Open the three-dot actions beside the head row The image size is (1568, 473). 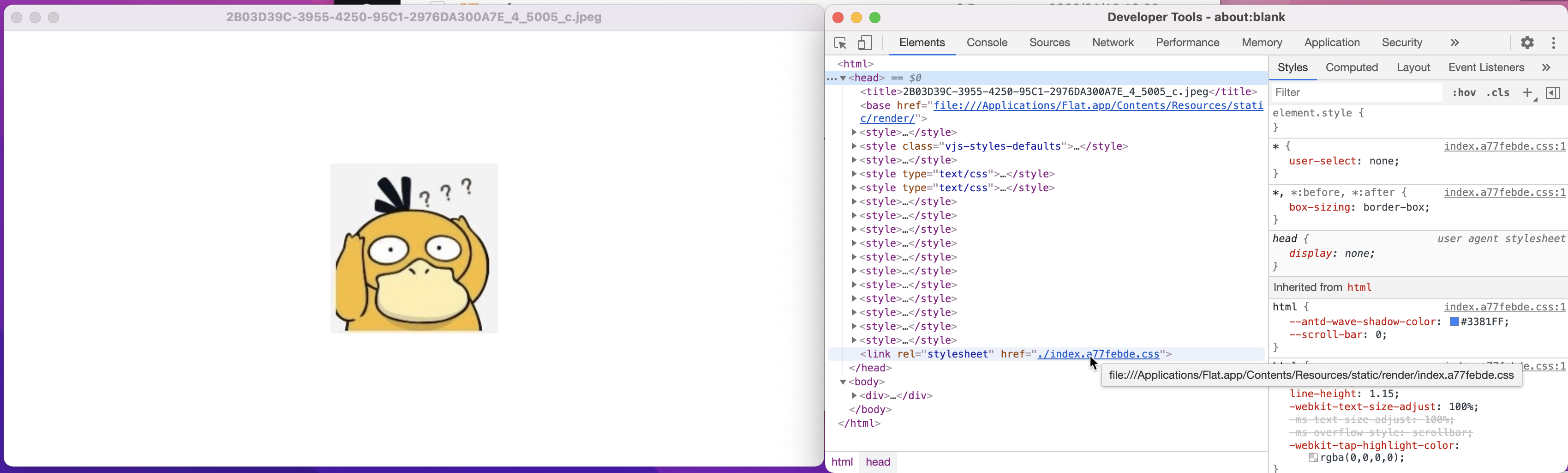[832, 78]
